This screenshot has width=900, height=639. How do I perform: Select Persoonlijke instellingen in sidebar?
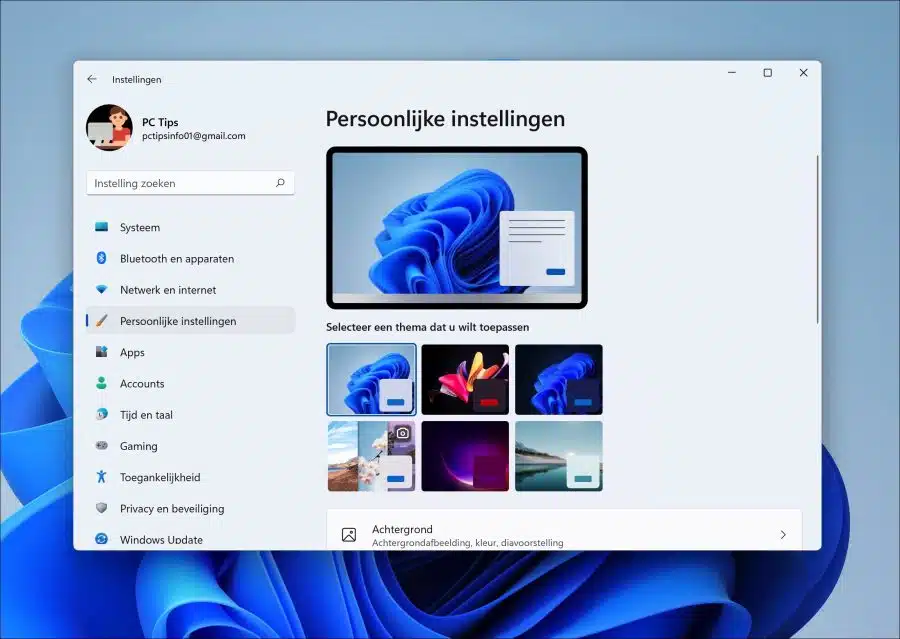coord(191,321)
